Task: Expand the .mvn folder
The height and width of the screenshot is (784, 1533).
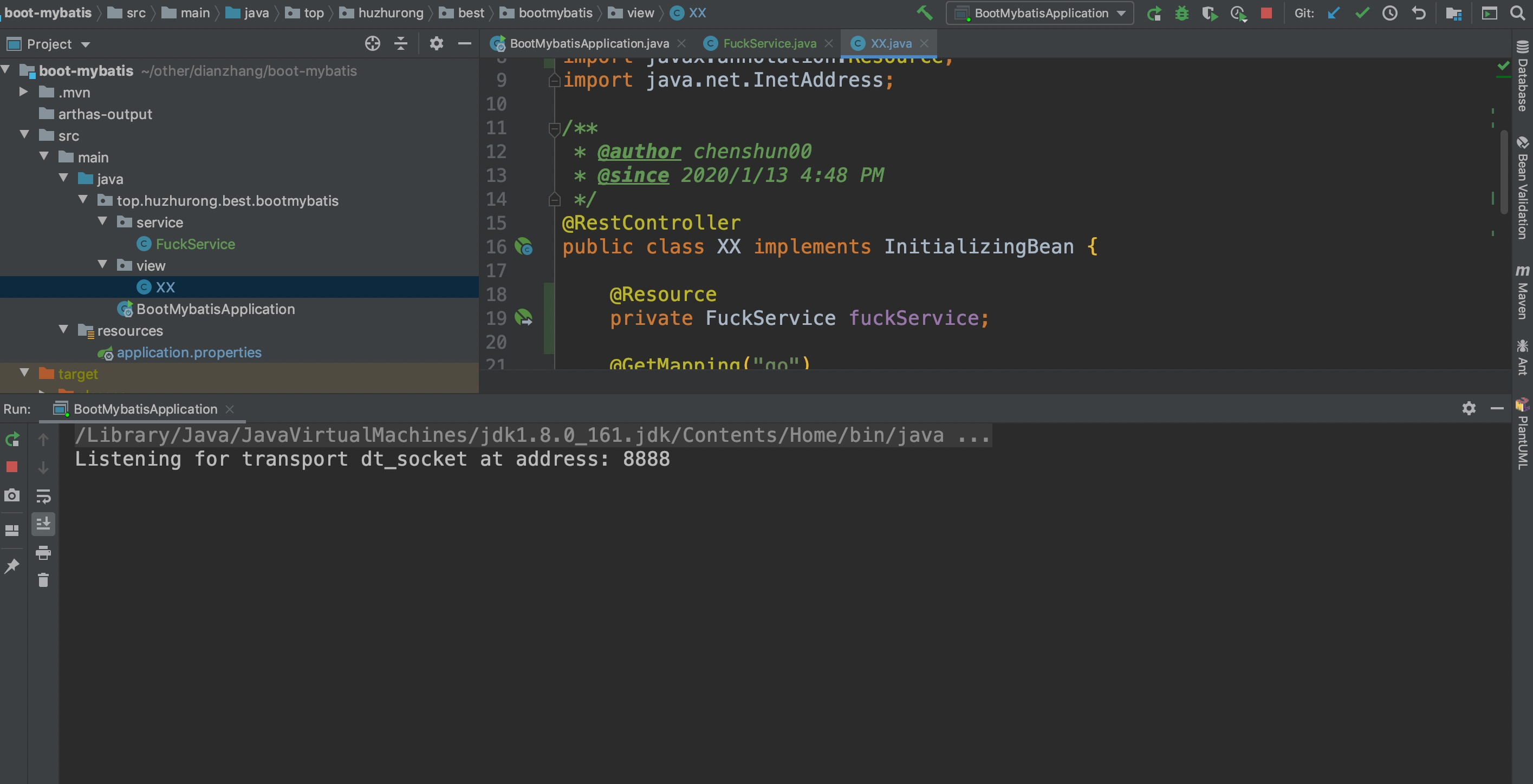Action: (x=24, y=92)
